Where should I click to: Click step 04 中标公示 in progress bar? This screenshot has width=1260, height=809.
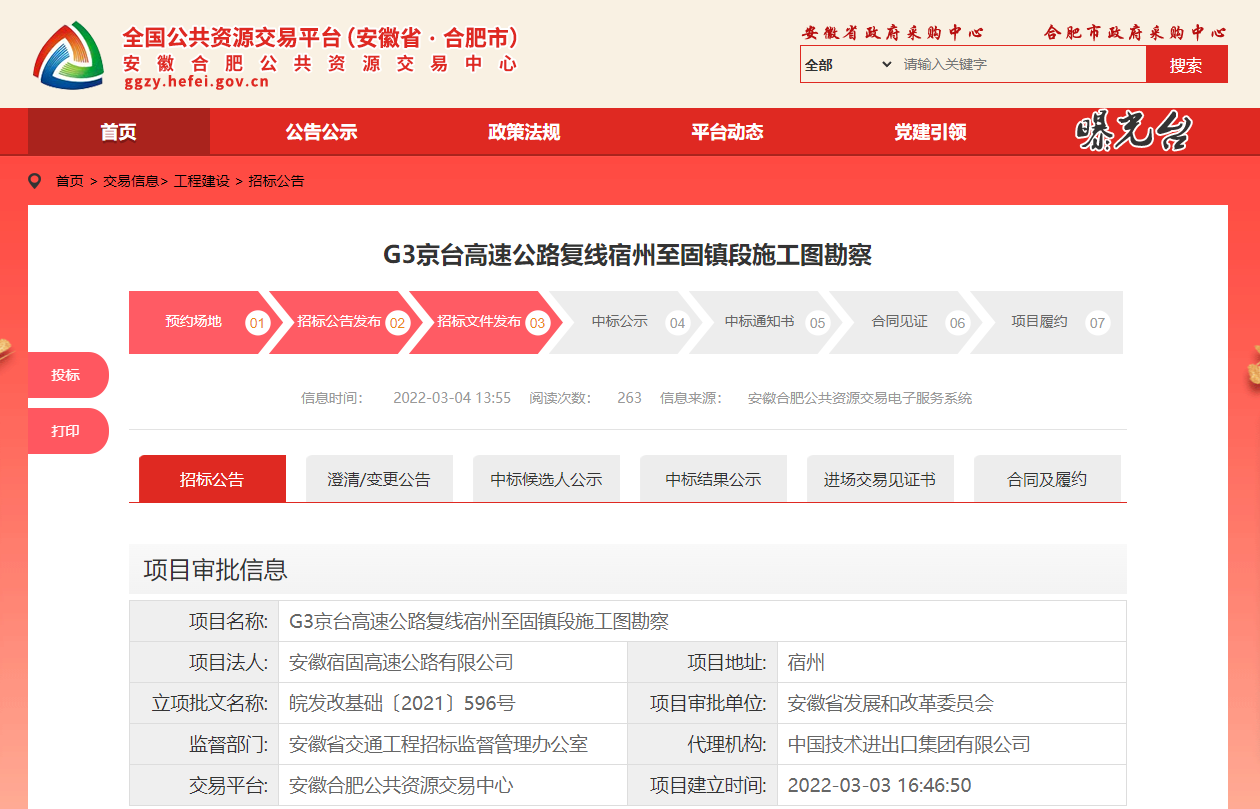click(x=620, y=322)
